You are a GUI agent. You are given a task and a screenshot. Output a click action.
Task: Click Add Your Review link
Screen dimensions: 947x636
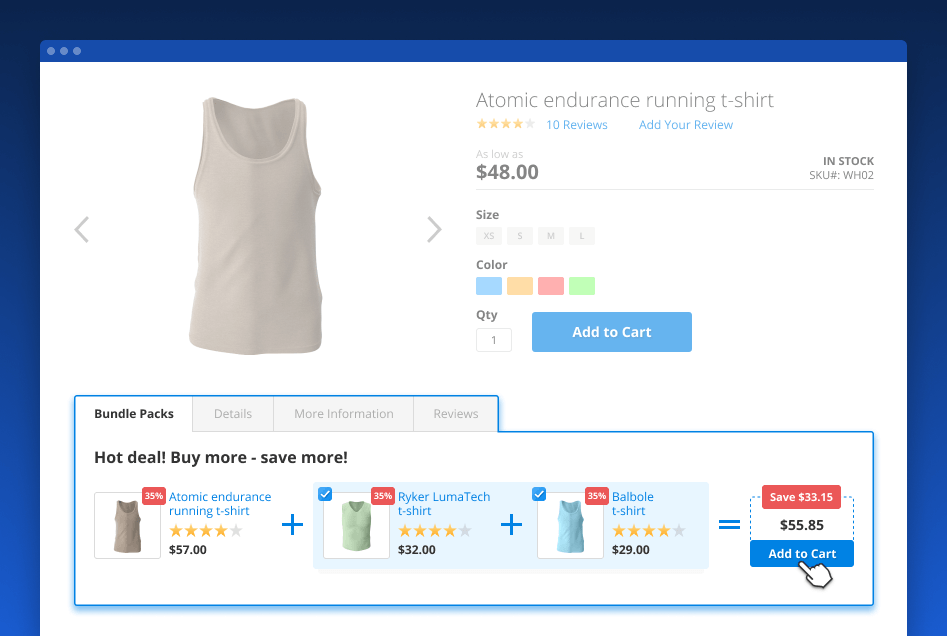(x=686, y=125)
